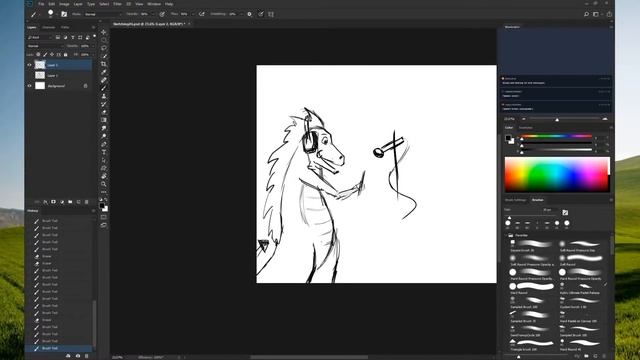Click the Background layer thumbnail

[x=40, y=86]
